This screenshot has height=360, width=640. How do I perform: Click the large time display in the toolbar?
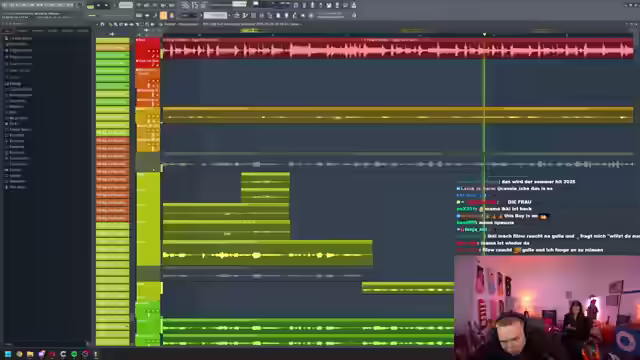click(190, 5)
